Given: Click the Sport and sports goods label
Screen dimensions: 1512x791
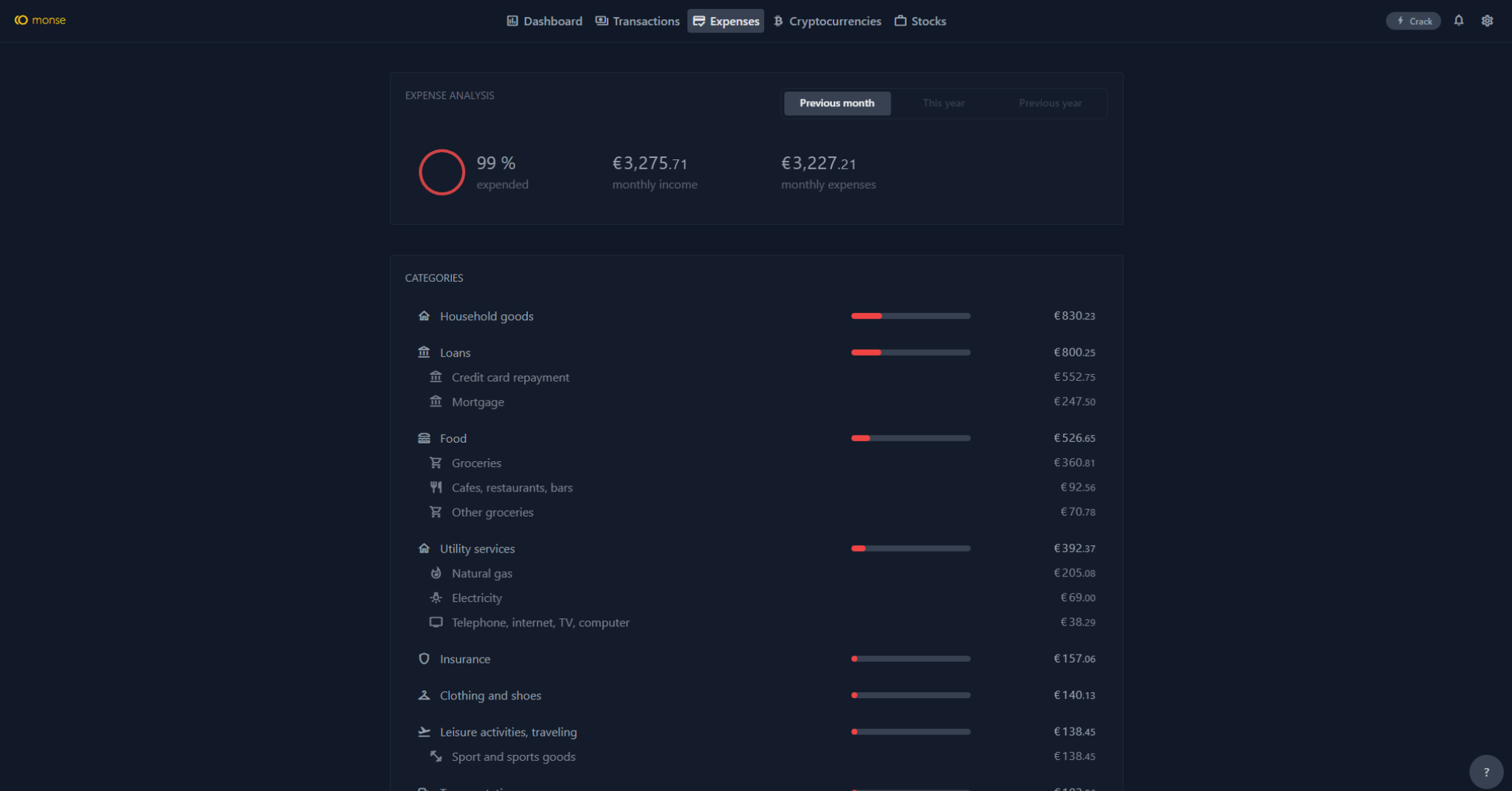Looking at the screenshot, I should pyautogui.click(x=514, y=756).
